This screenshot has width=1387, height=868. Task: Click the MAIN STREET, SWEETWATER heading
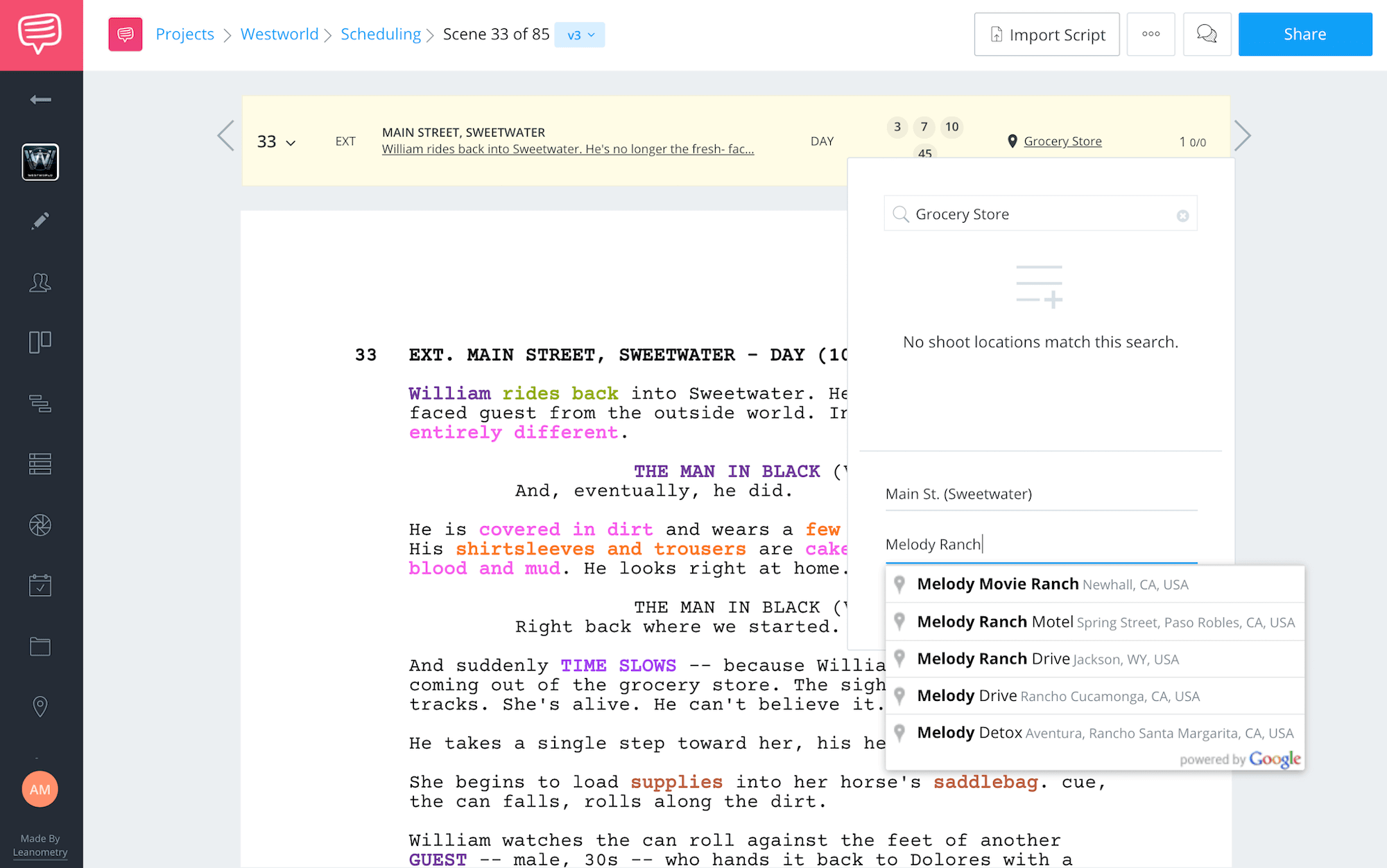463,132
